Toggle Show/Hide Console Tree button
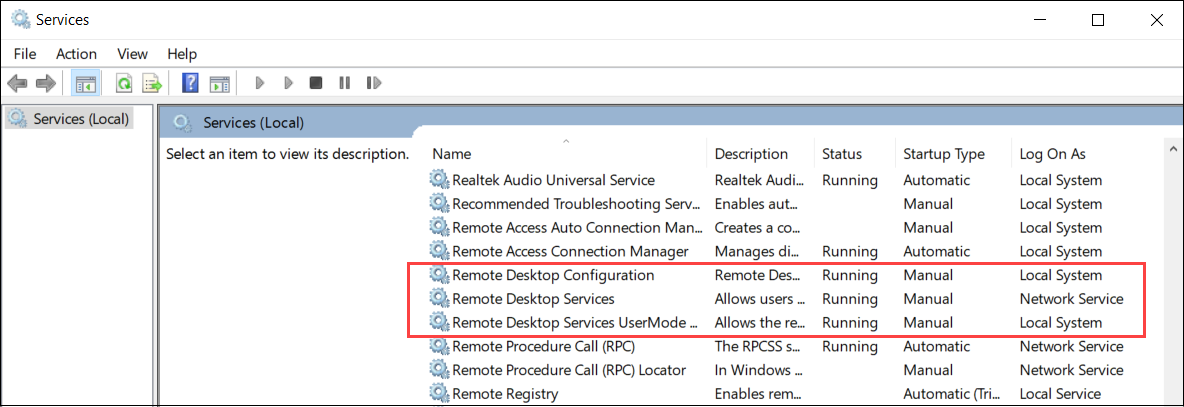The width and height of the screenshot is (1184, 407). tap(85, 83)
